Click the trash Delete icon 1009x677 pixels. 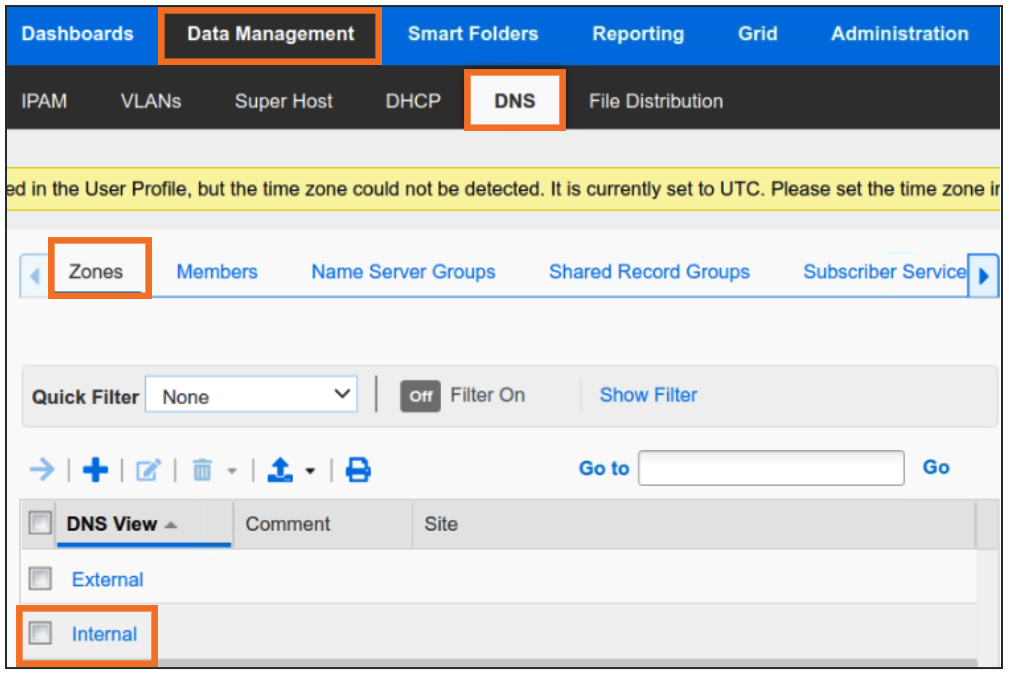tap(202, 469)
